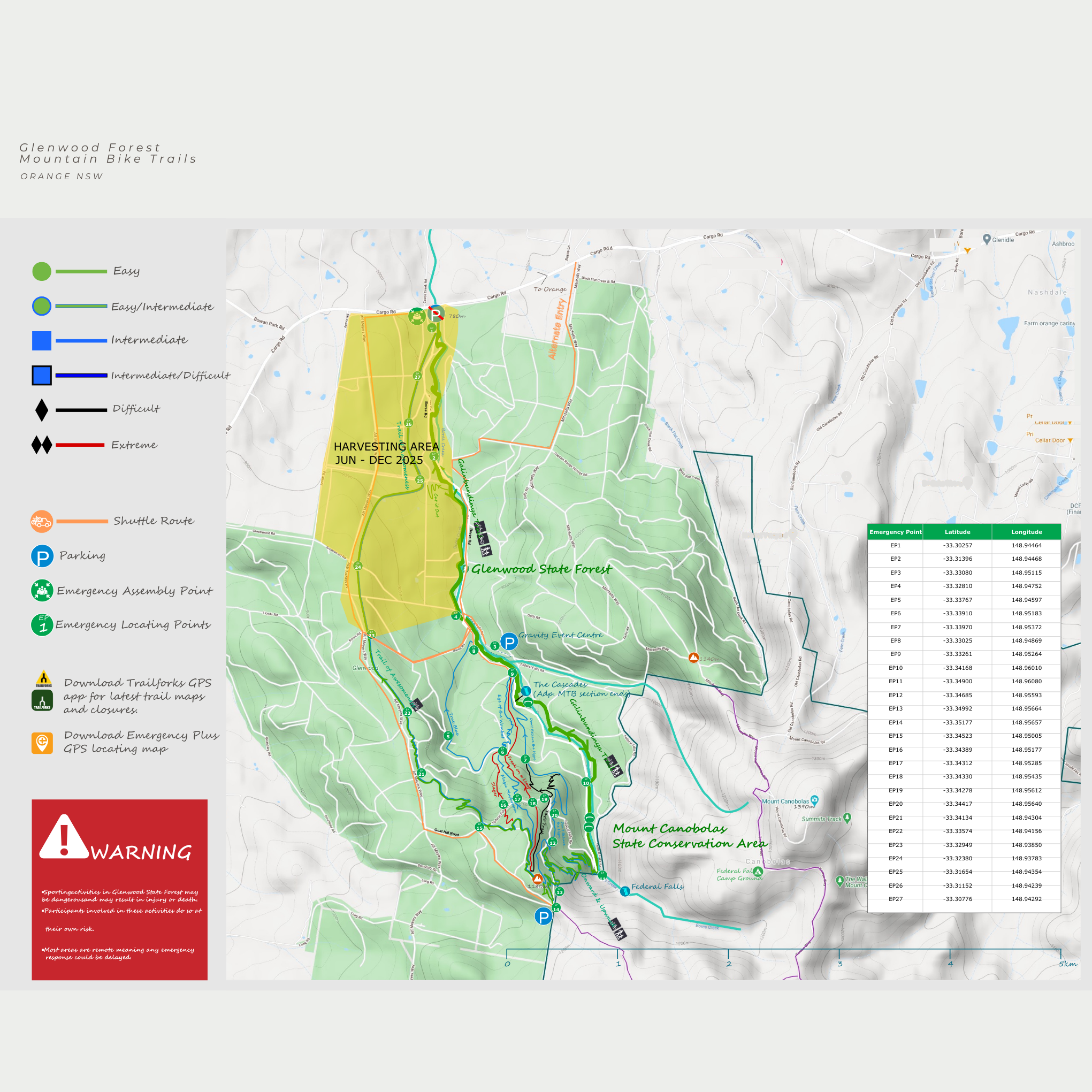Click the Emergency Locating Points EP1 icon
The height and width of the screenshot is (1092, 1092).
pos(42,624)
